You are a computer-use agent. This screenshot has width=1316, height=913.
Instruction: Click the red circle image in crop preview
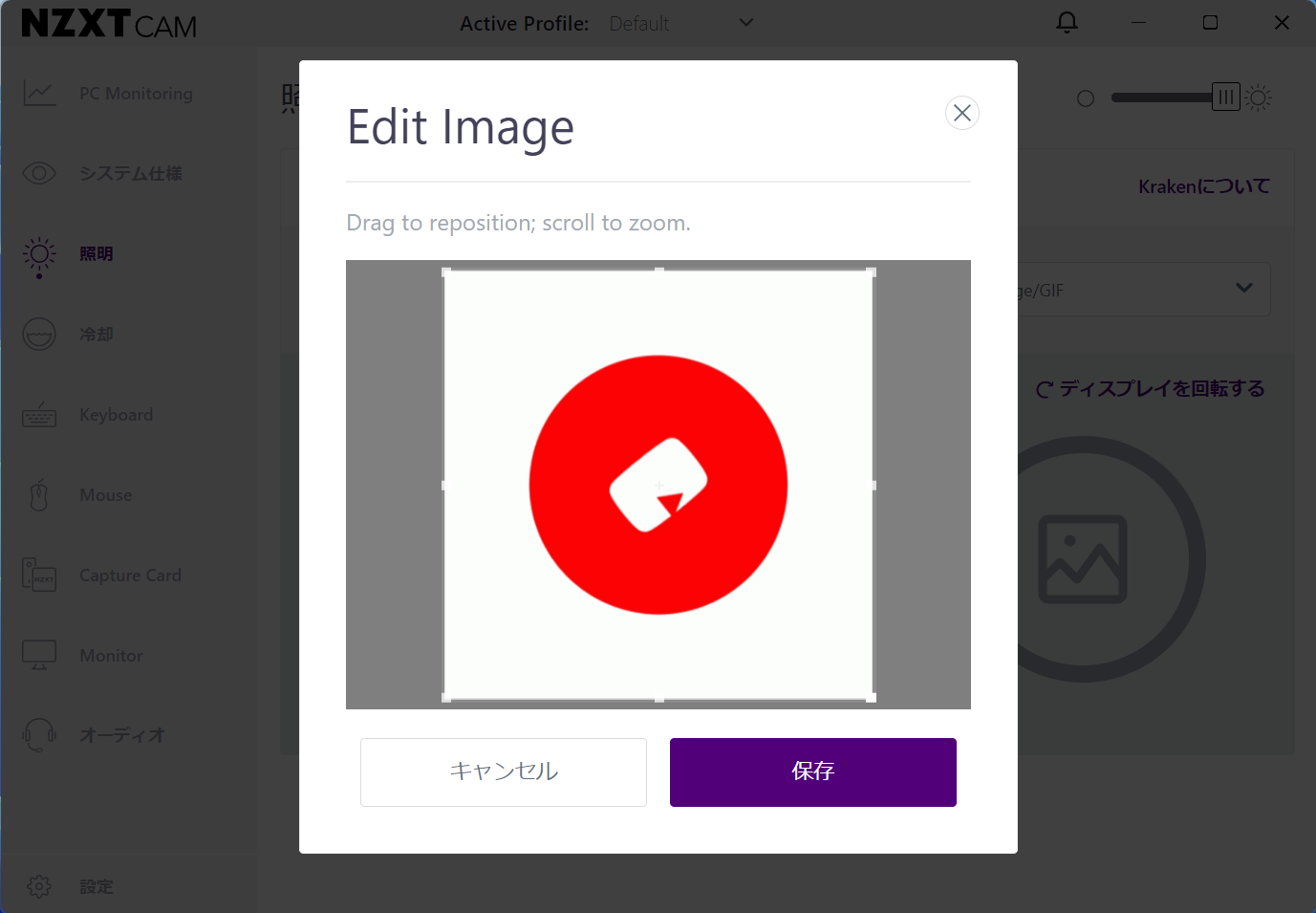click(x=658, y=485)
